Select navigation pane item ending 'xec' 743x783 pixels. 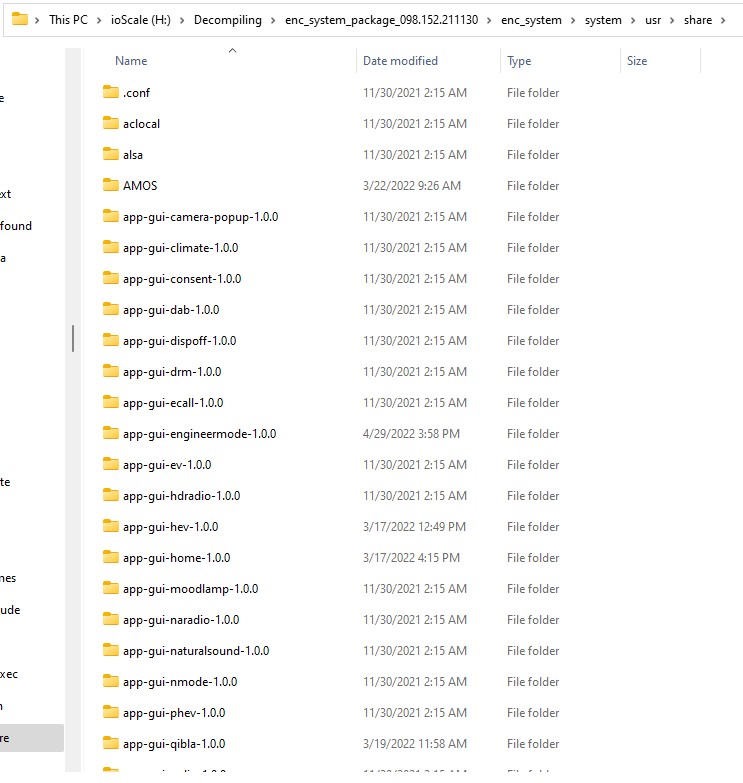9,674
